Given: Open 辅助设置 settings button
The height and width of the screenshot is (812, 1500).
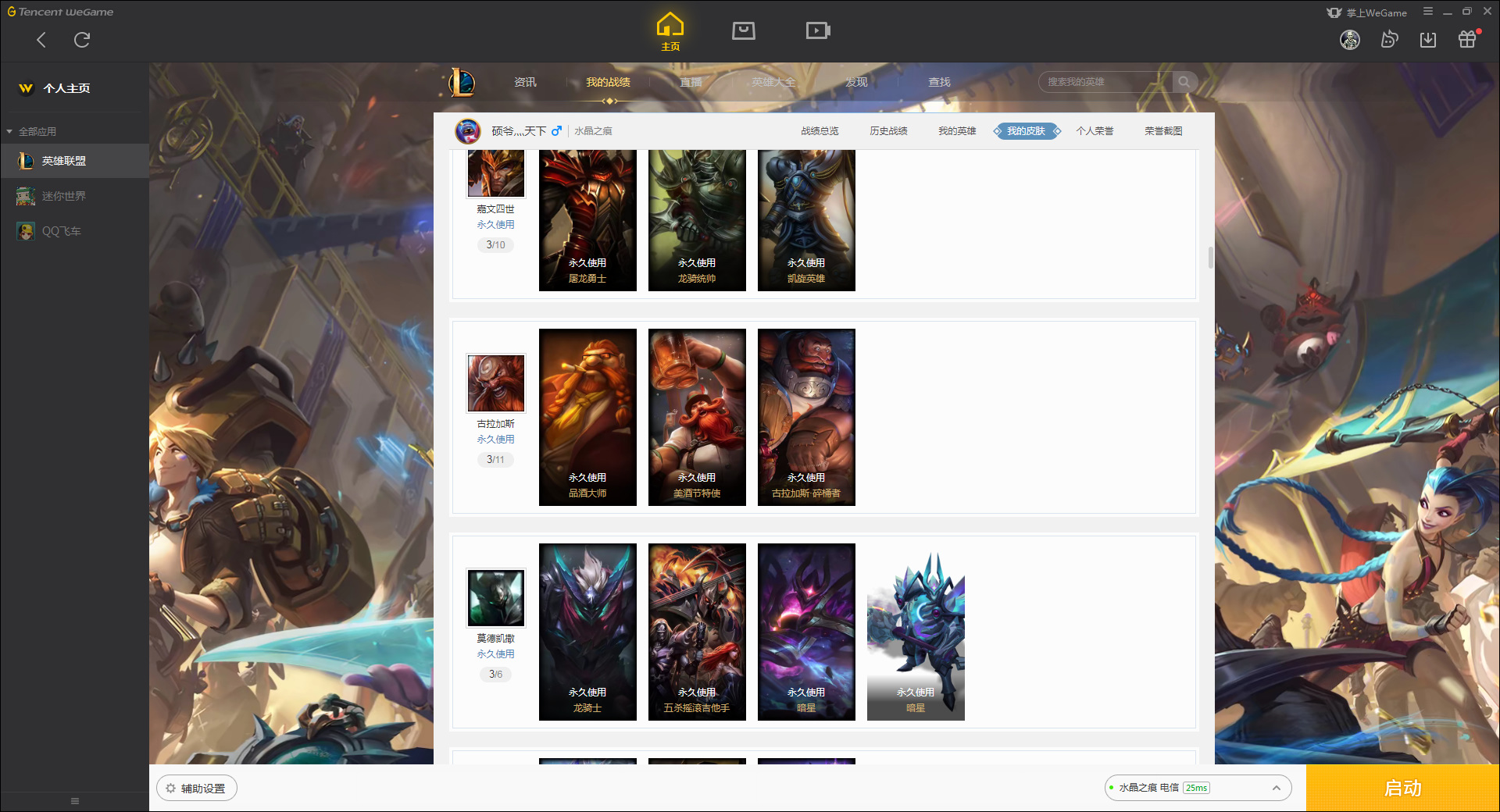Looking at the screenshot, I should [196, 789].
